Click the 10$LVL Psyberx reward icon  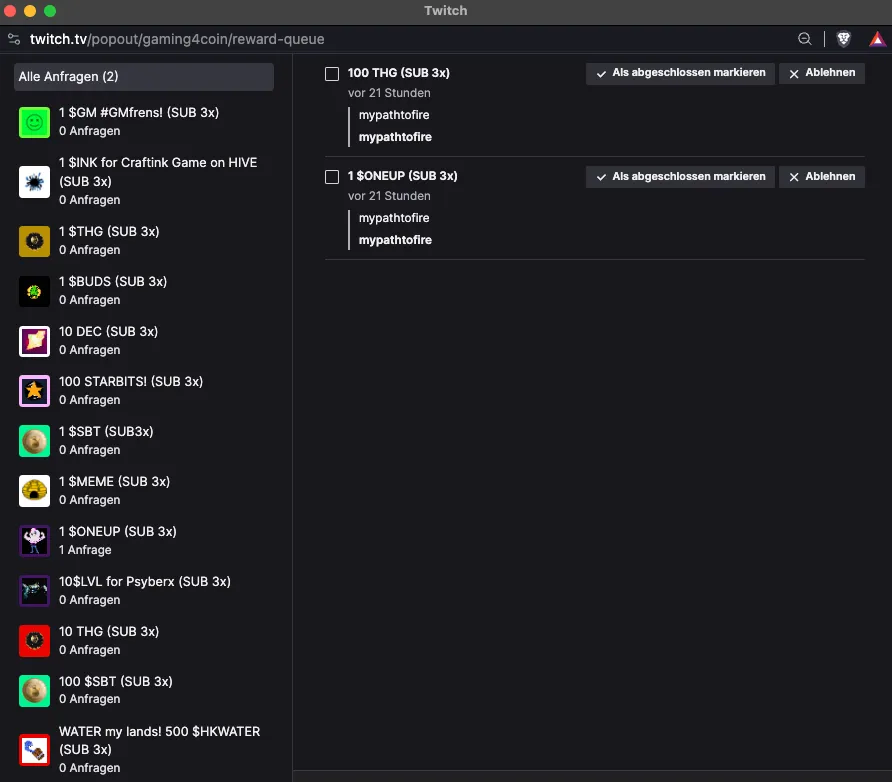click(34, 591)
